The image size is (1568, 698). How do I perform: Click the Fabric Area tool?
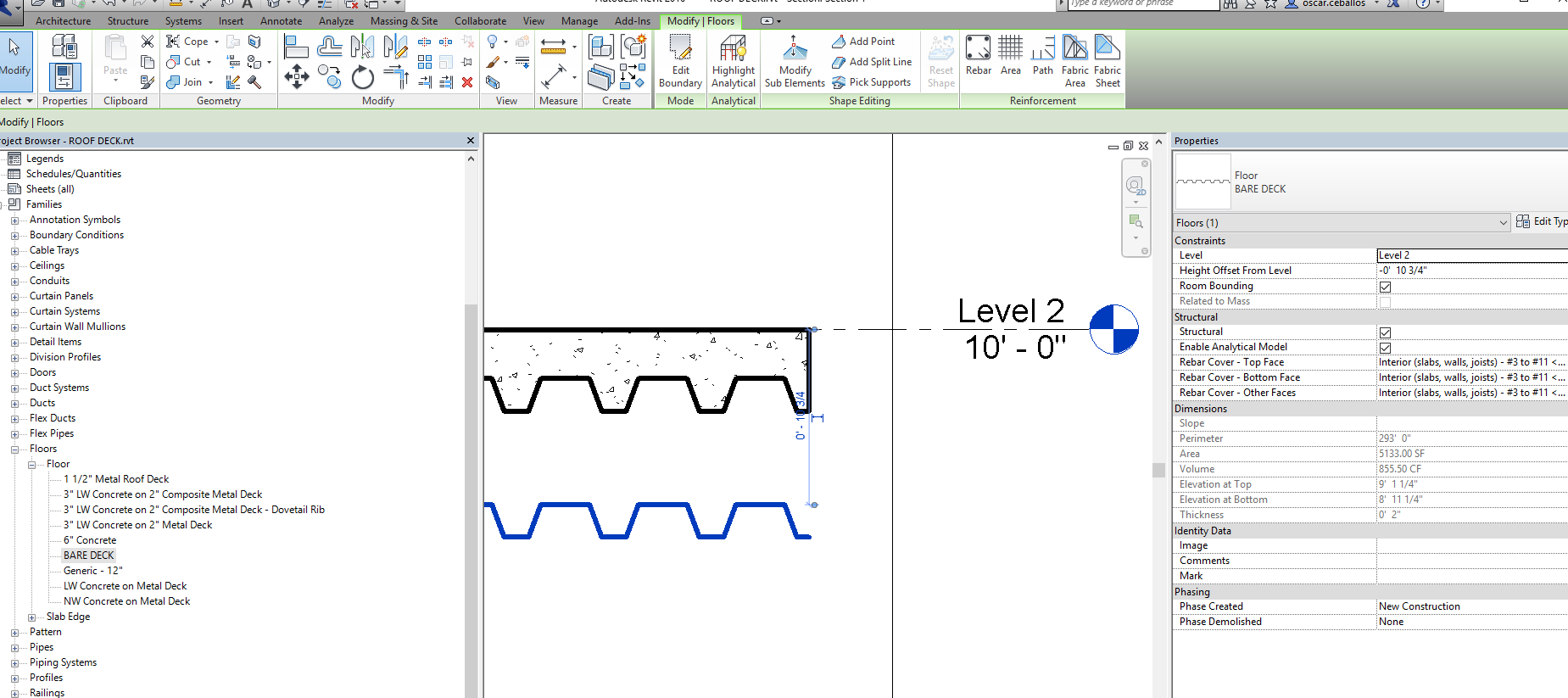(1075, 61)
